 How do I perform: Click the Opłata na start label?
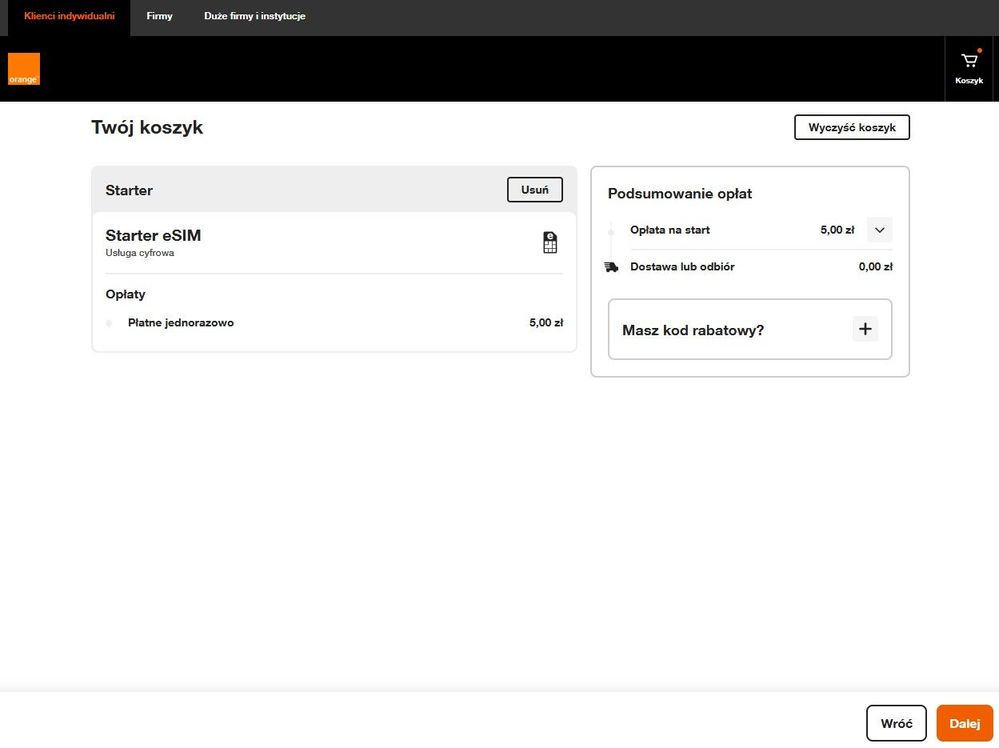pyautogui.click(x=670, y=230)
